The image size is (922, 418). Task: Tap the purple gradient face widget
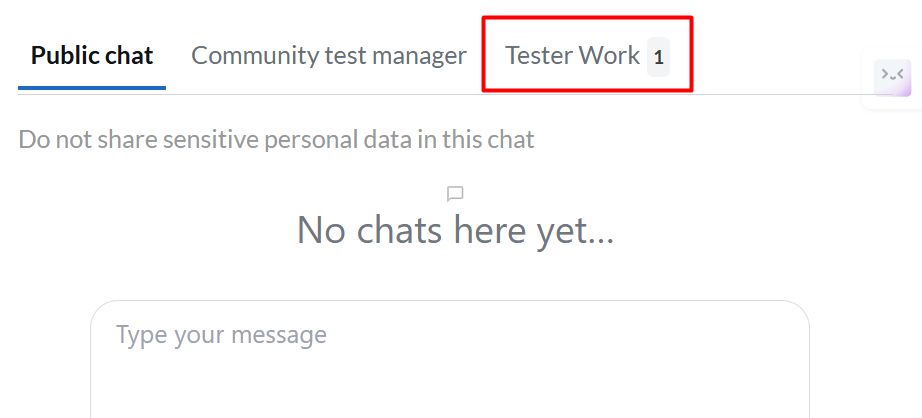(892, 78)
